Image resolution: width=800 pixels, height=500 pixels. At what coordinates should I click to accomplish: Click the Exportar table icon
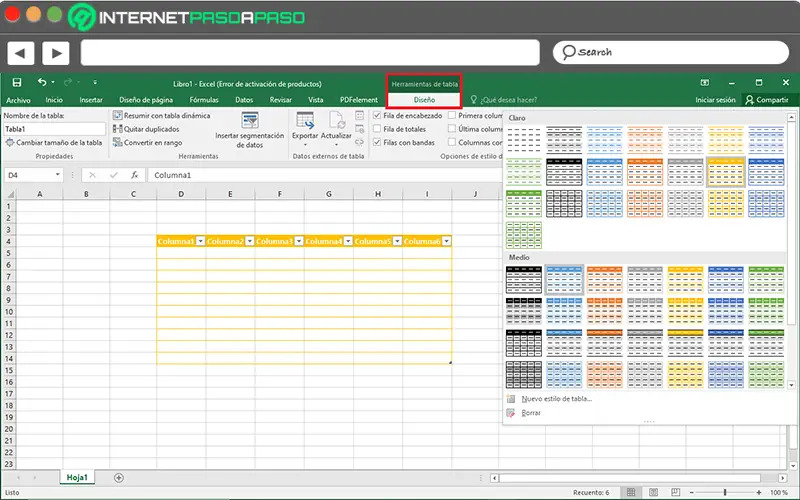tap(304, 120)
